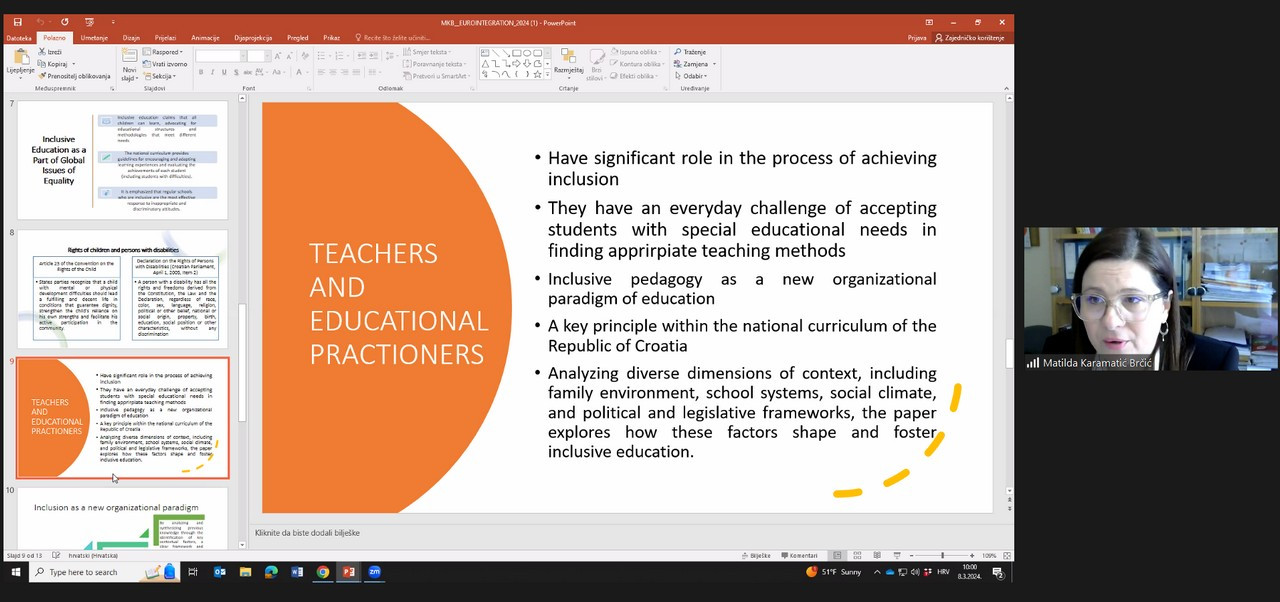The height and width of the screenshot is (602, 1280).
Task: Open Zoom app in Windows taskbar
Action: [375, 572]
